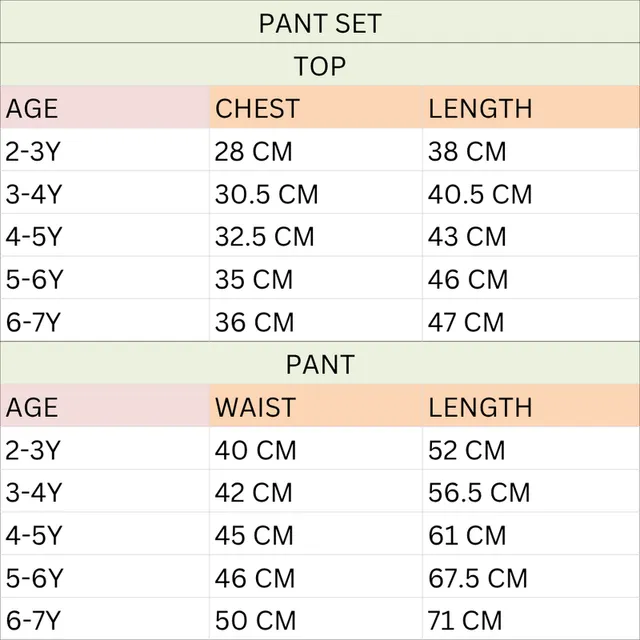Select the 47 CM length cell
640x640 pixels.
click(531, 321)
